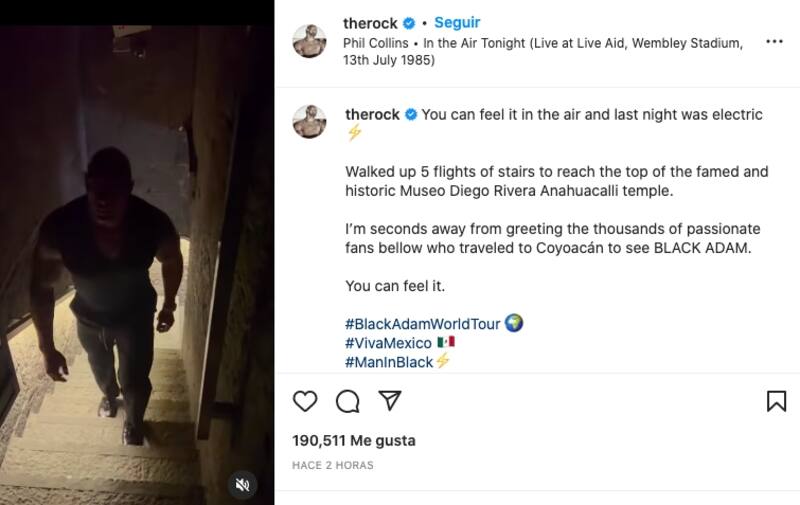Open therock username in post header

(370, 23)
